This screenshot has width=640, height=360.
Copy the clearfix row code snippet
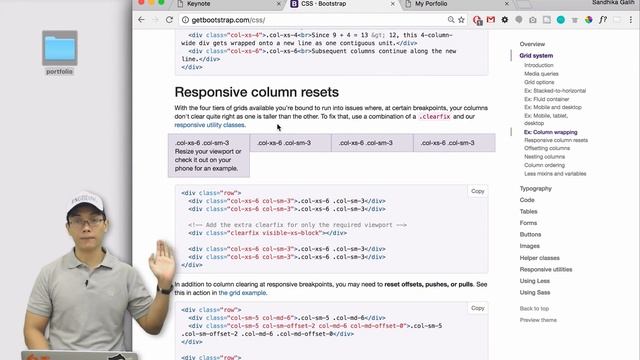478,191
